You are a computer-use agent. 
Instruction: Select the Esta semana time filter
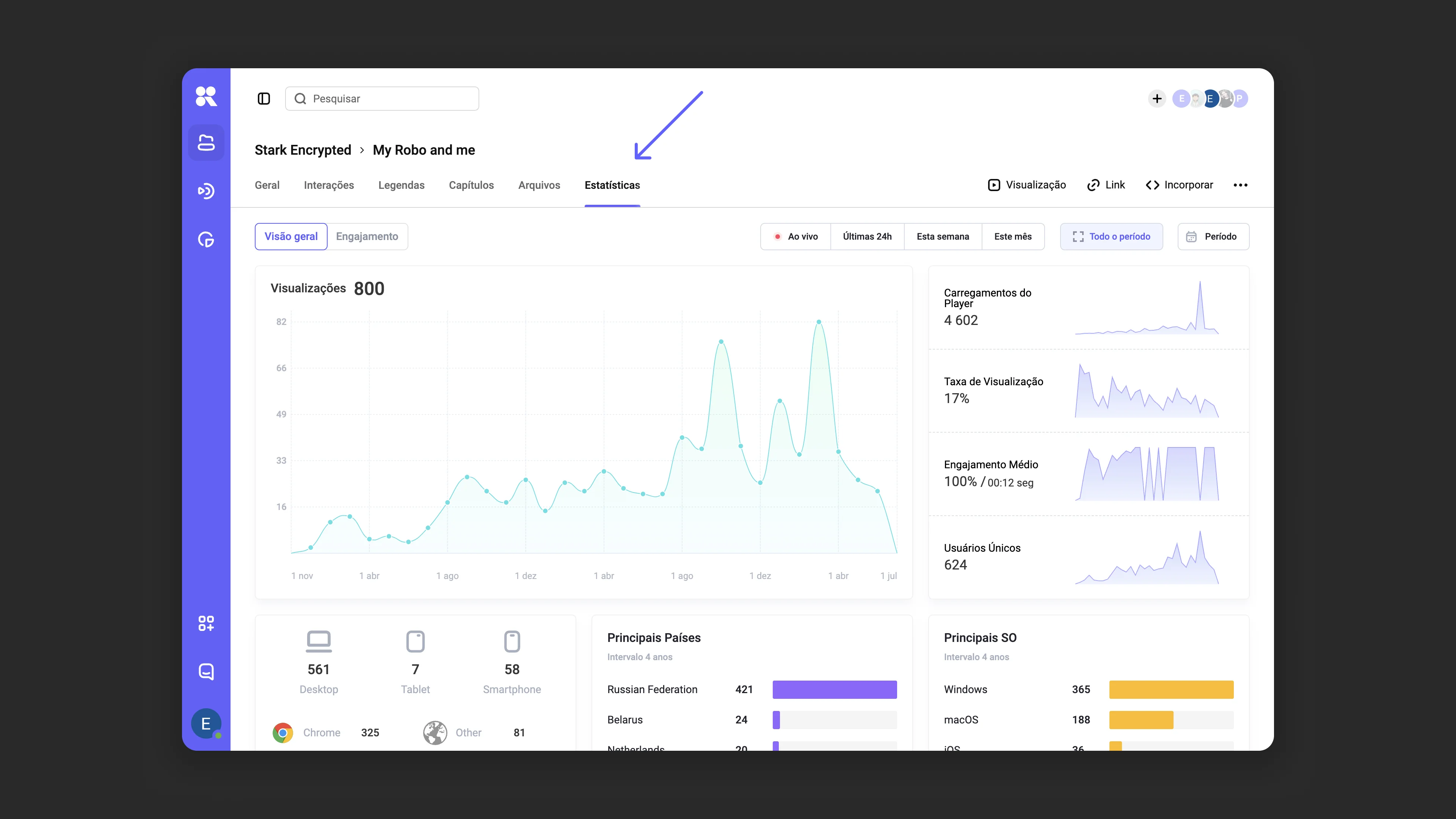pyautogui.click(x=943, y=237)
